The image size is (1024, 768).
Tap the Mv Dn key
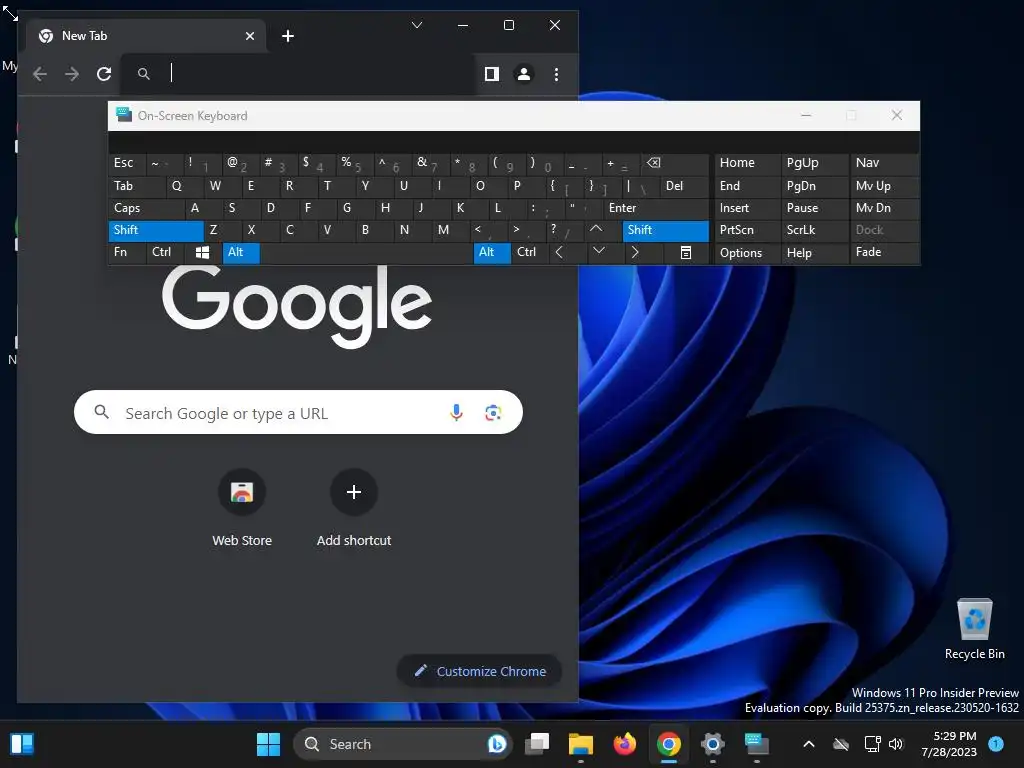click(x=885, y=208)
